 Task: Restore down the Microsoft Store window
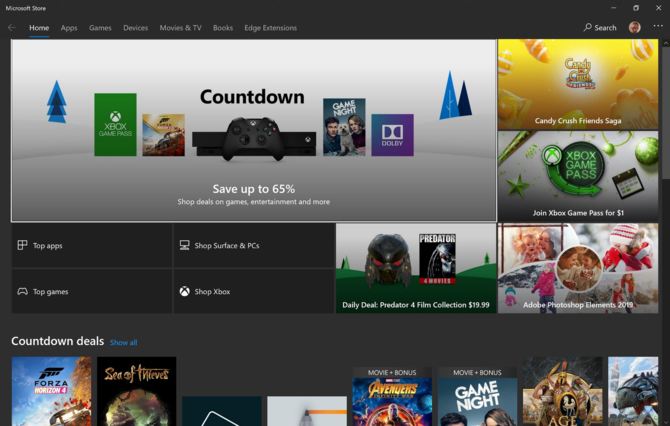pos(636,8)
